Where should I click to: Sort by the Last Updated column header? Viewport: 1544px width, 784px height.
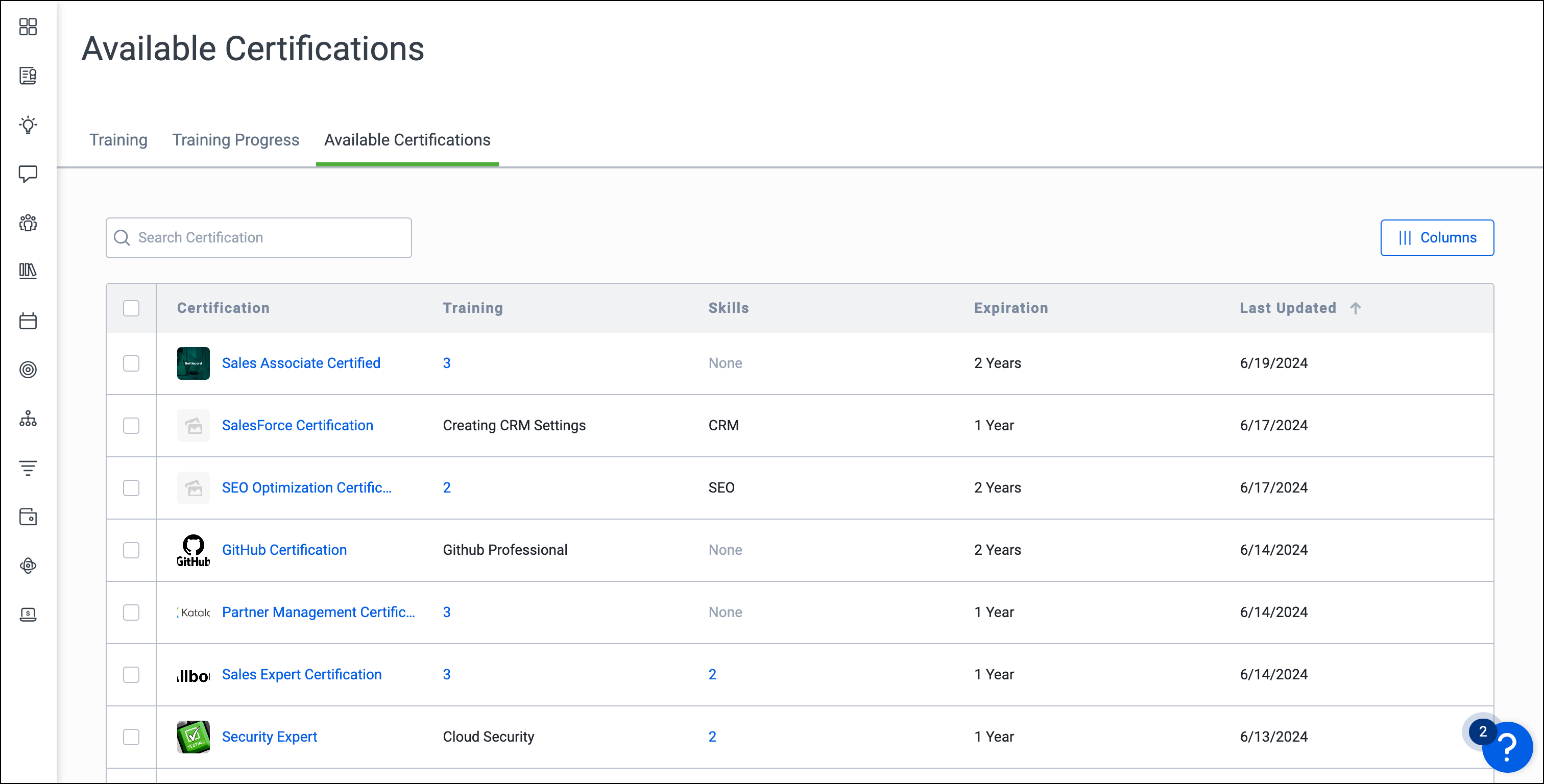1288,308
